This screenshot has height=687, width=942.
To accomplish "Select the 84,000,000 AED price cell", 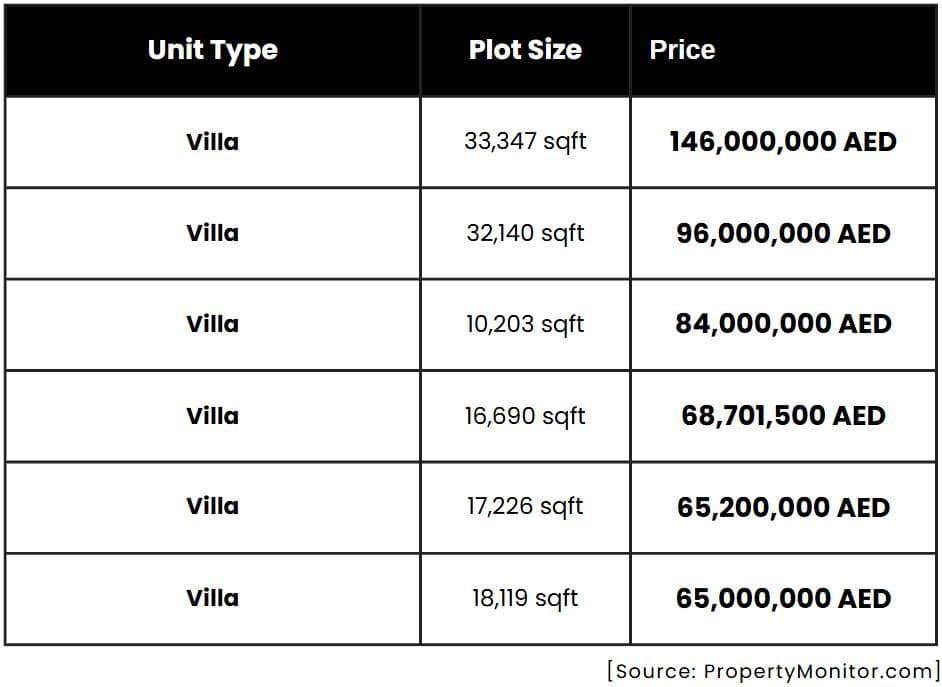I will (x=783, y=324).
